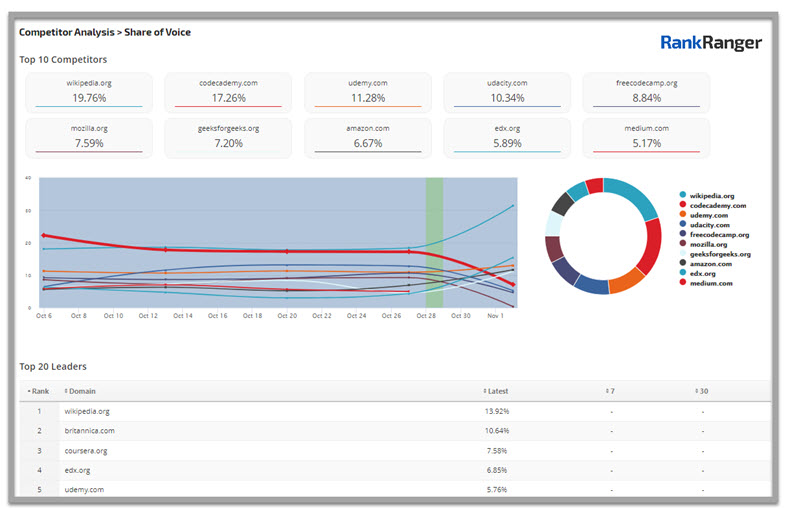Sort by the 30 column header
This screenshot has width=790, height=509.
(701, 391)
